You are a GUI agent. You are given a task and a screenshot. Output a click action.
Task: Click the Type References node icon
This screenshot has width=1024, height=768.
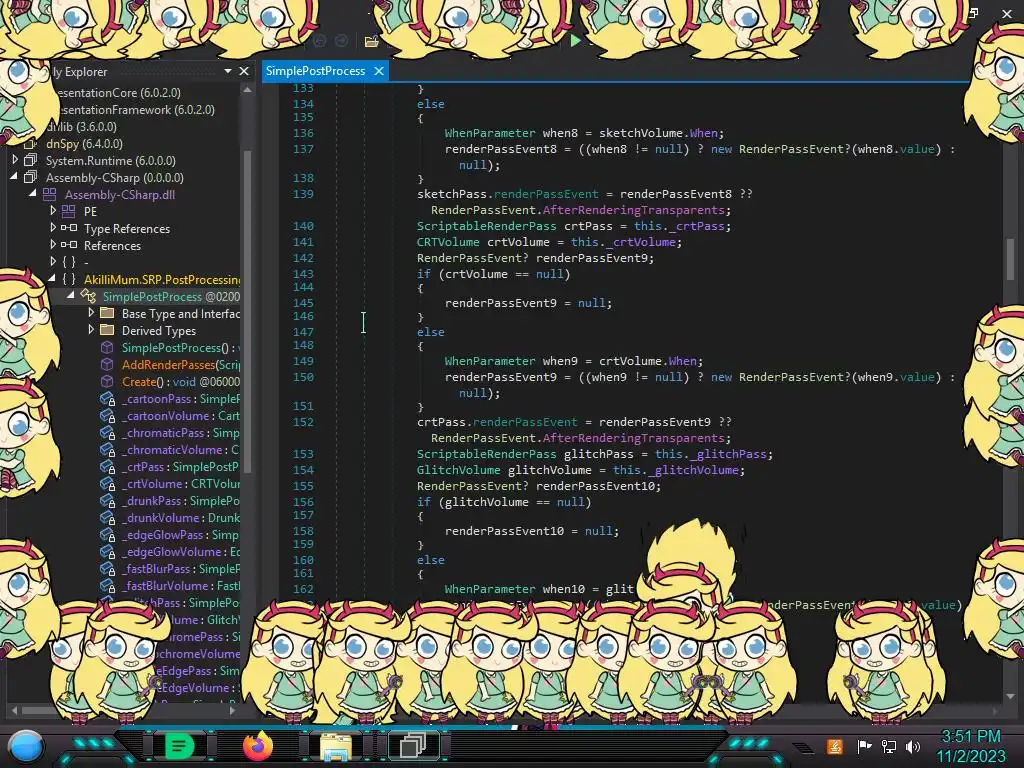pyautogui.click(x=69, y=228)
